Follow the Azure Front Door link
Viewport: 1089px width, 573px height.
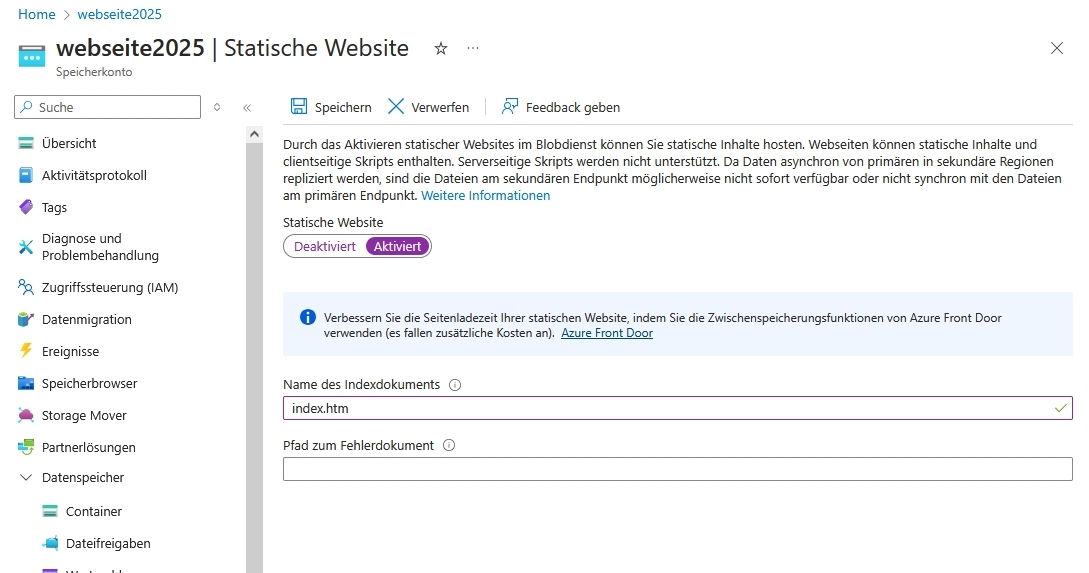click(606, 333)
